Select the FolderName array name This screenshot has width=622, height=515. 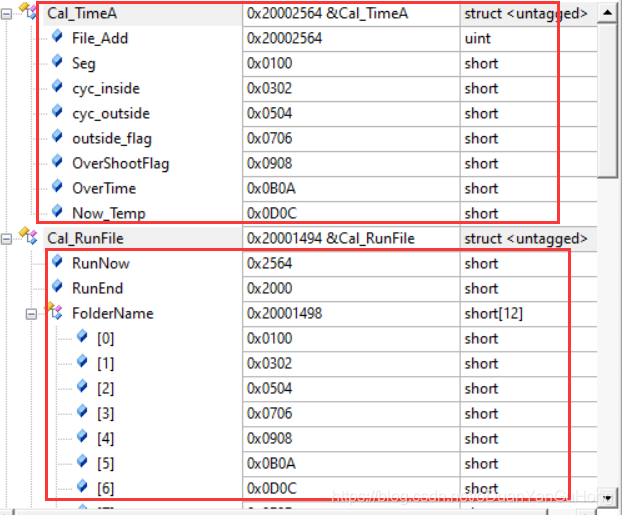point(113,313)
